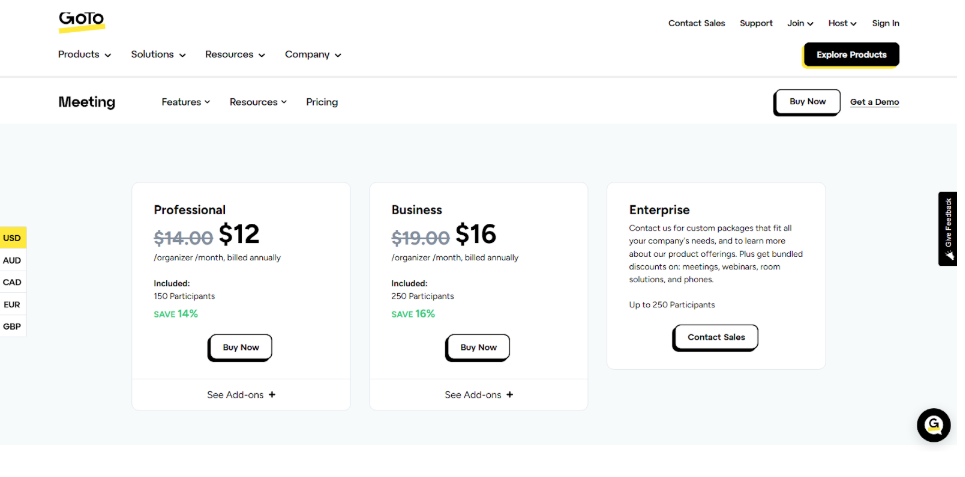Click struck-through $14.00 price
This screenshot has height=477, width=965.
(183, 238)
